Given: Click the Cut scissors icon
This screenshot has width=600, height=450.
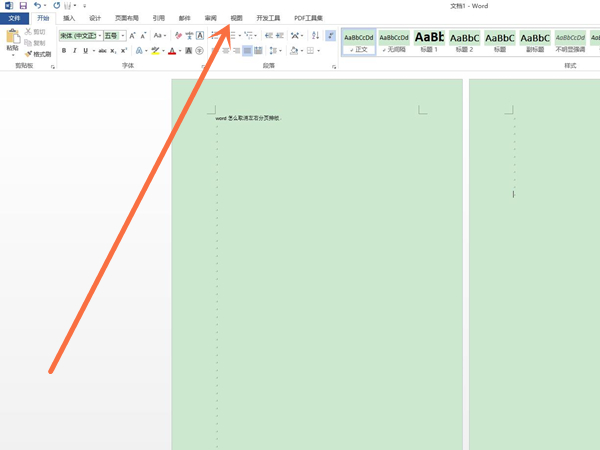Looking at the screenshot, I should 29,32.
